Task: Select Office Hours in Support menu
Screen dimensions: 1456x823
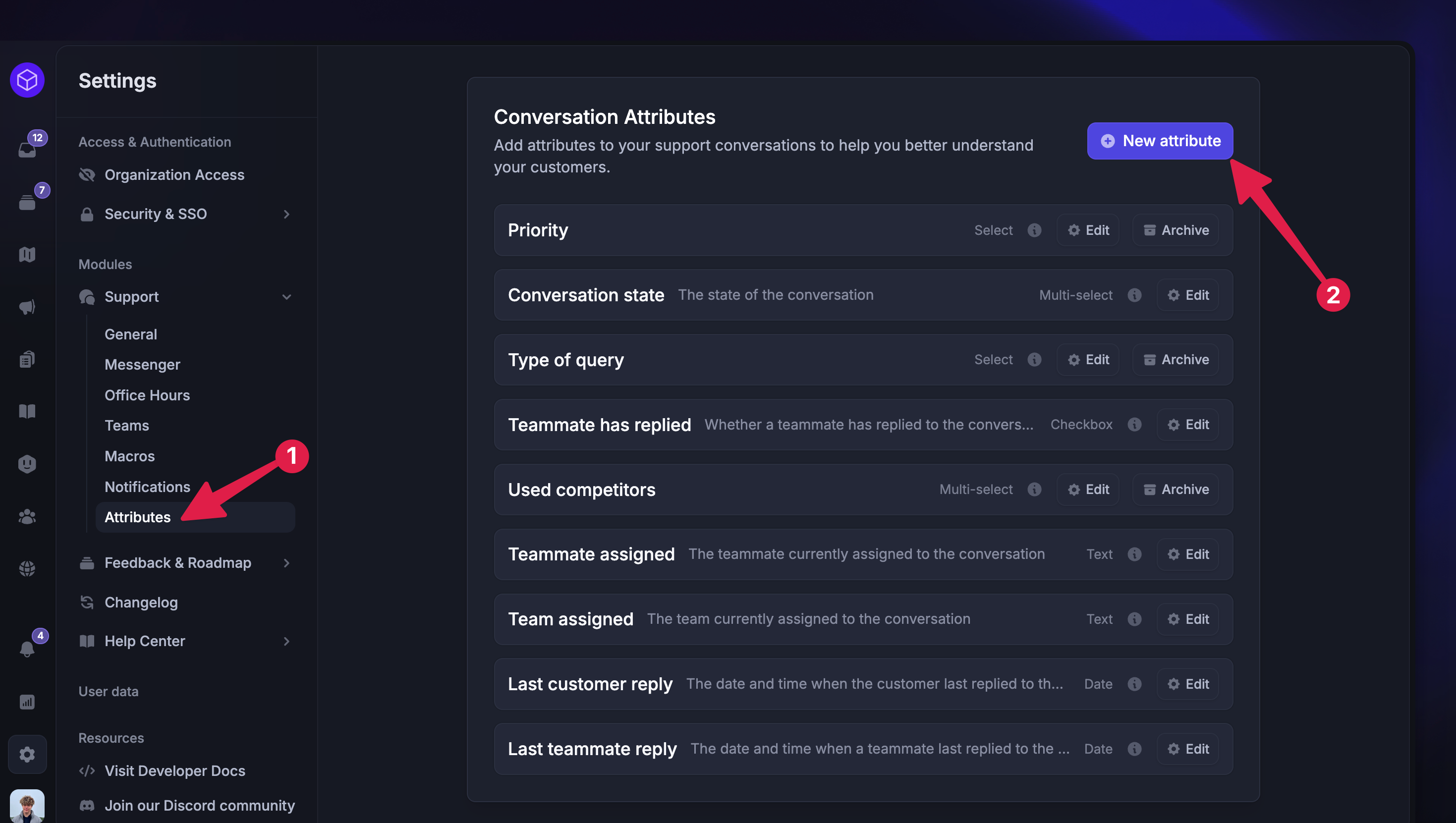Action: point(147,395)
